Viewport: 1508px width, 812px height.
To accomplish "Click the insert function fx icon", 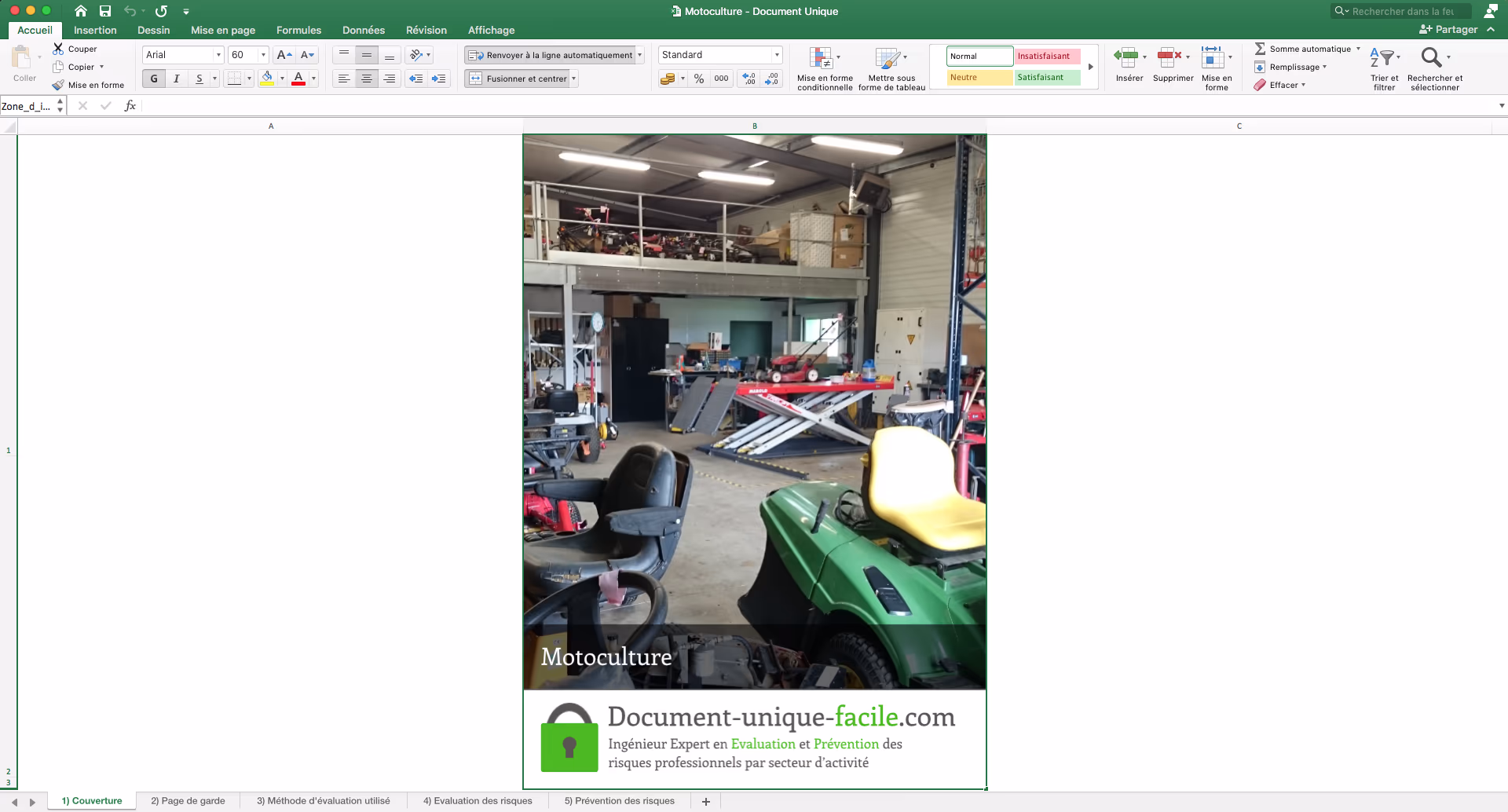I will click(x=130, y=106).
